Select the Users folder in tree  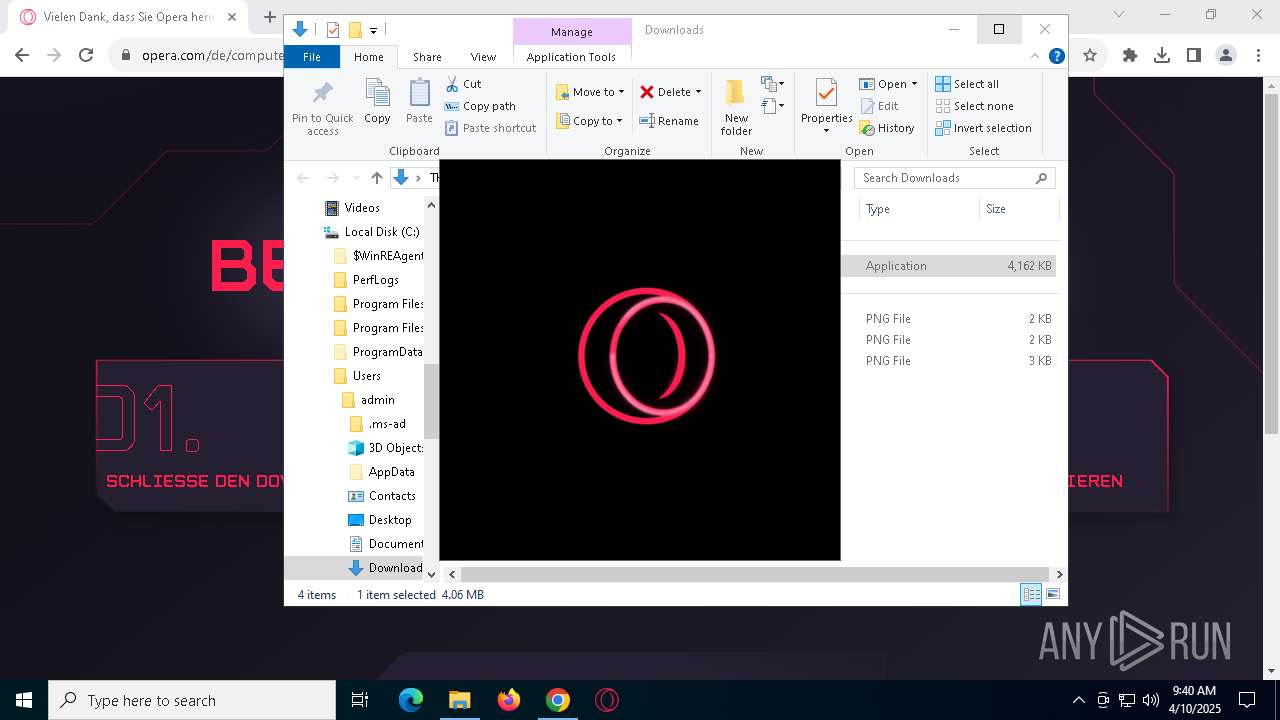point(357,376)
